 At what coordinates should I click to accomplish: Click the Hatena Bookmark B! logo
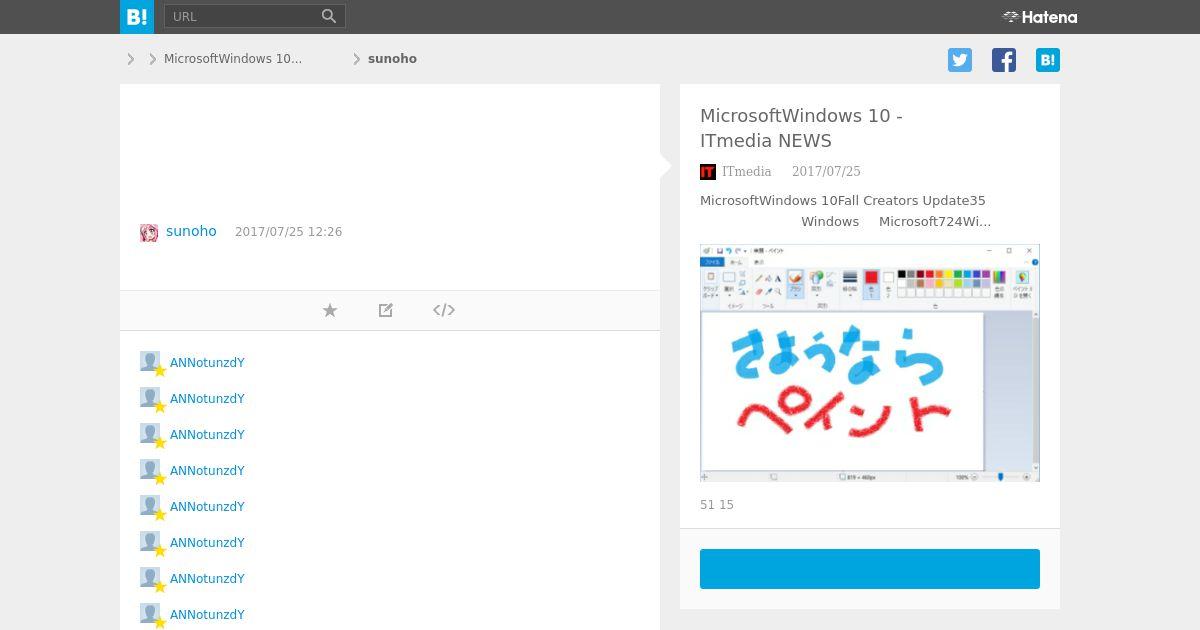pos(137,17)
